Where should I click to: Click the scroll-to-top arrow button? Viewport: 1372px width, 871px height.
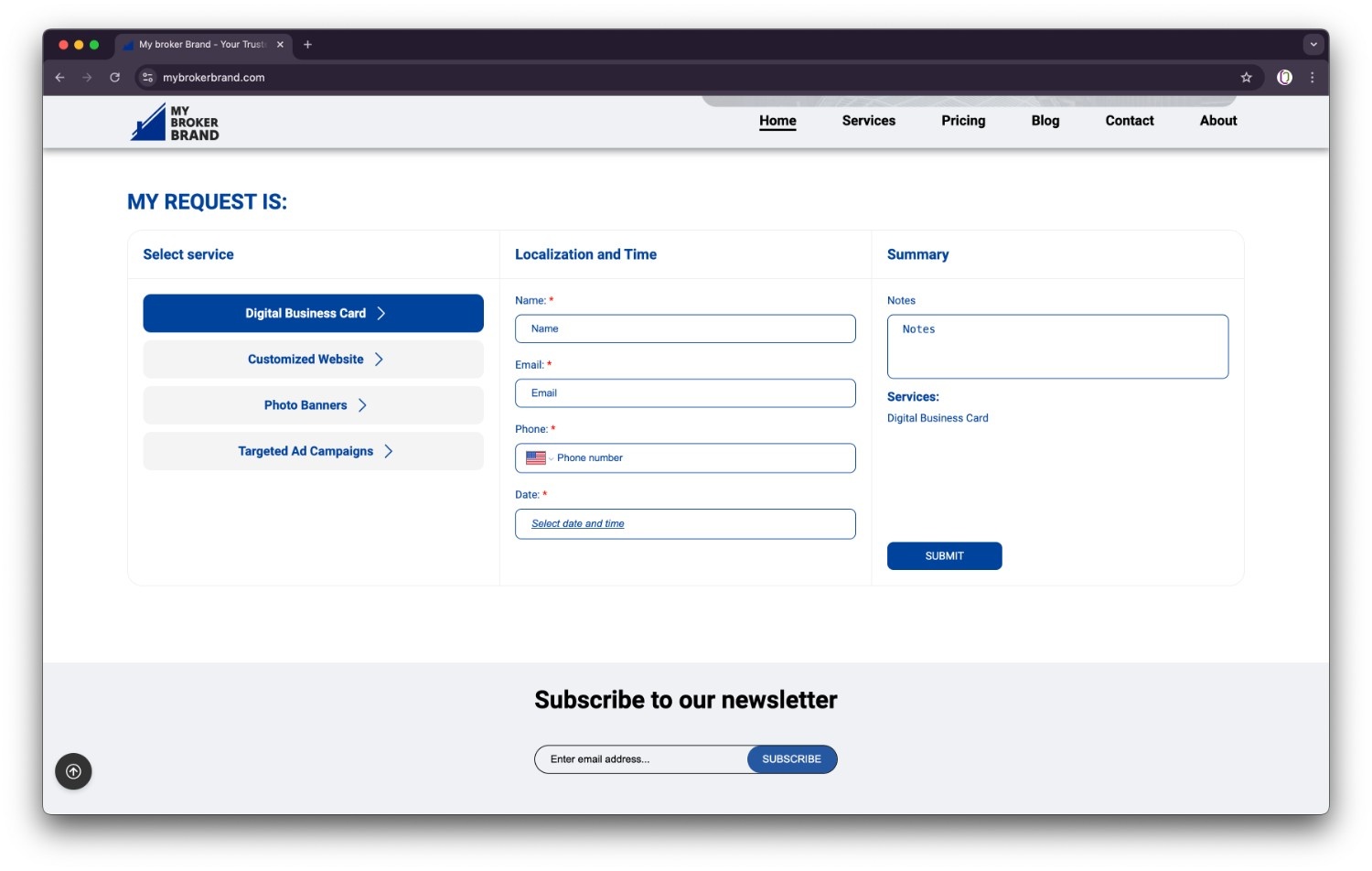click(73, 771)
